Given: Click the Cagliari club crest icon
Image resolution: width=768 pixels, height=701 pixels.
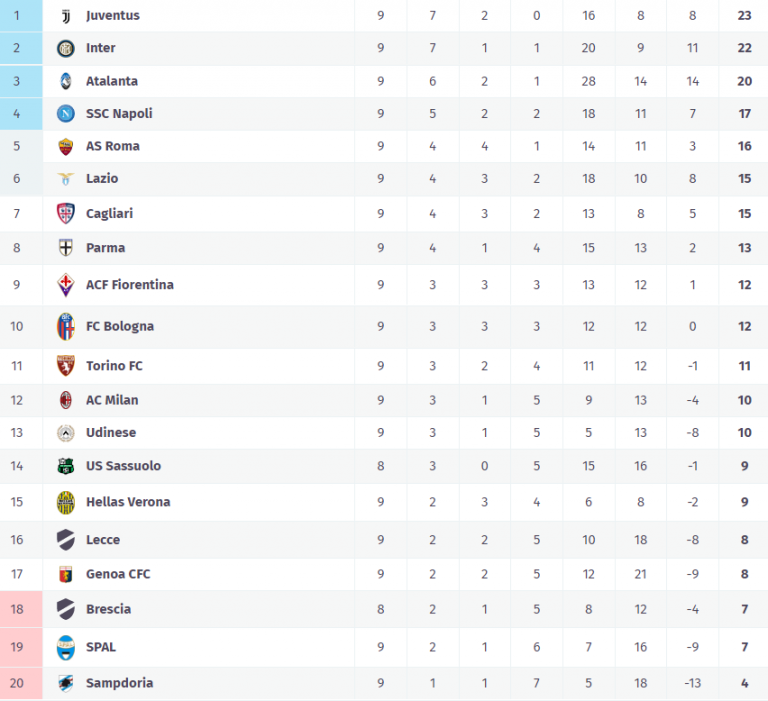Looking at the screenshot, I should point(66,213).
